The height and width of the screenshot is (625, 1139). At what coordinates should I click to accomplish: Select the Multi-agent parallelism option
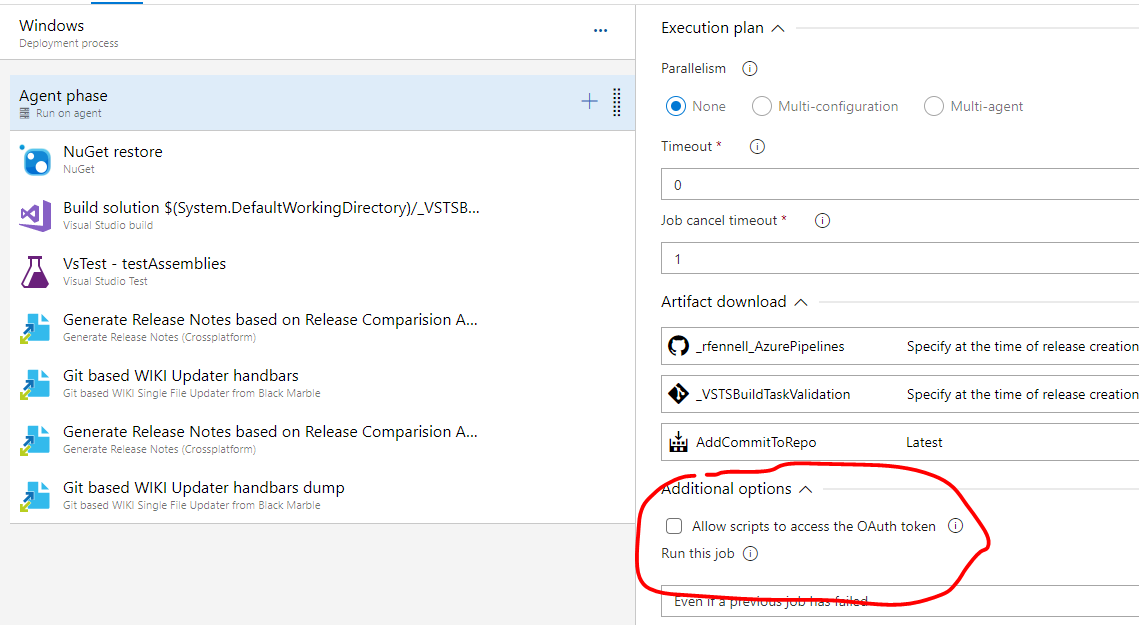(x=933, y=106)
